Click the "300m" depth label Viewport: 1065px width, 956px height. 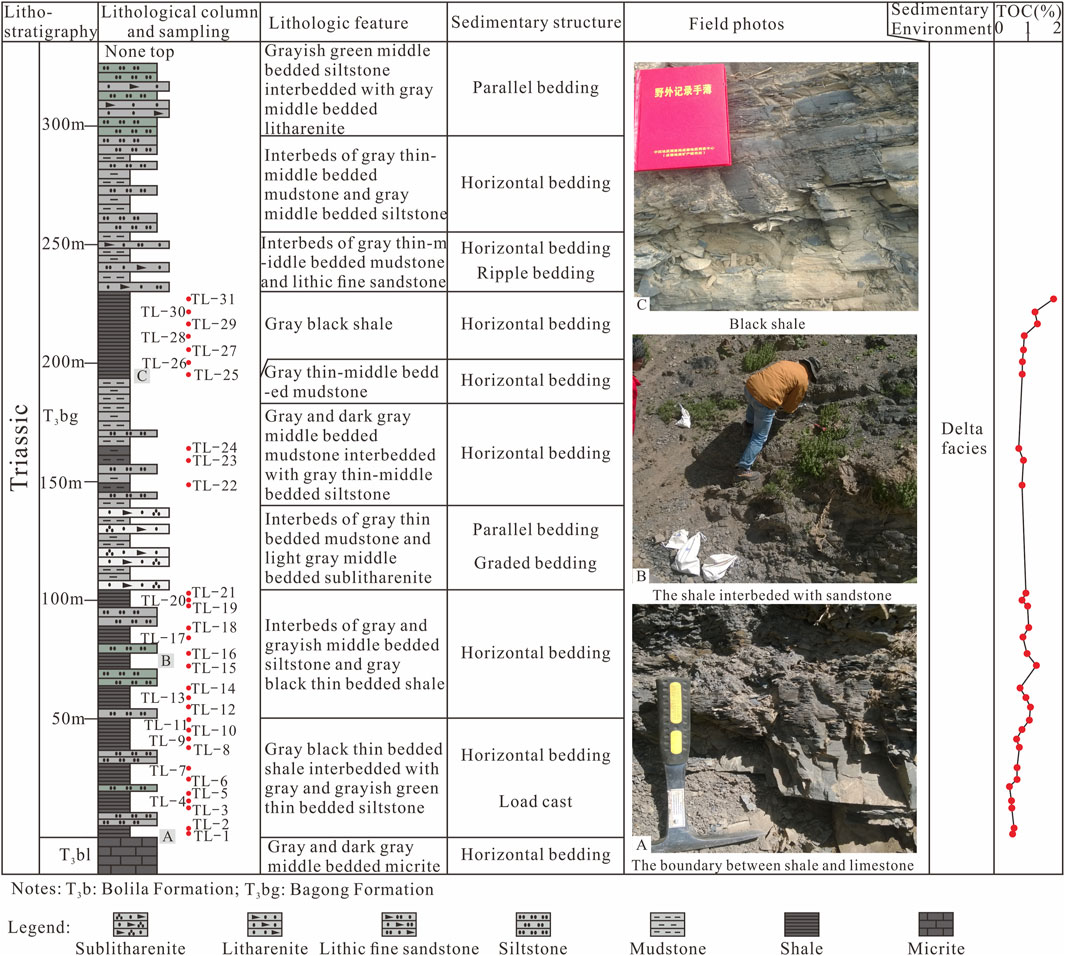63,124
